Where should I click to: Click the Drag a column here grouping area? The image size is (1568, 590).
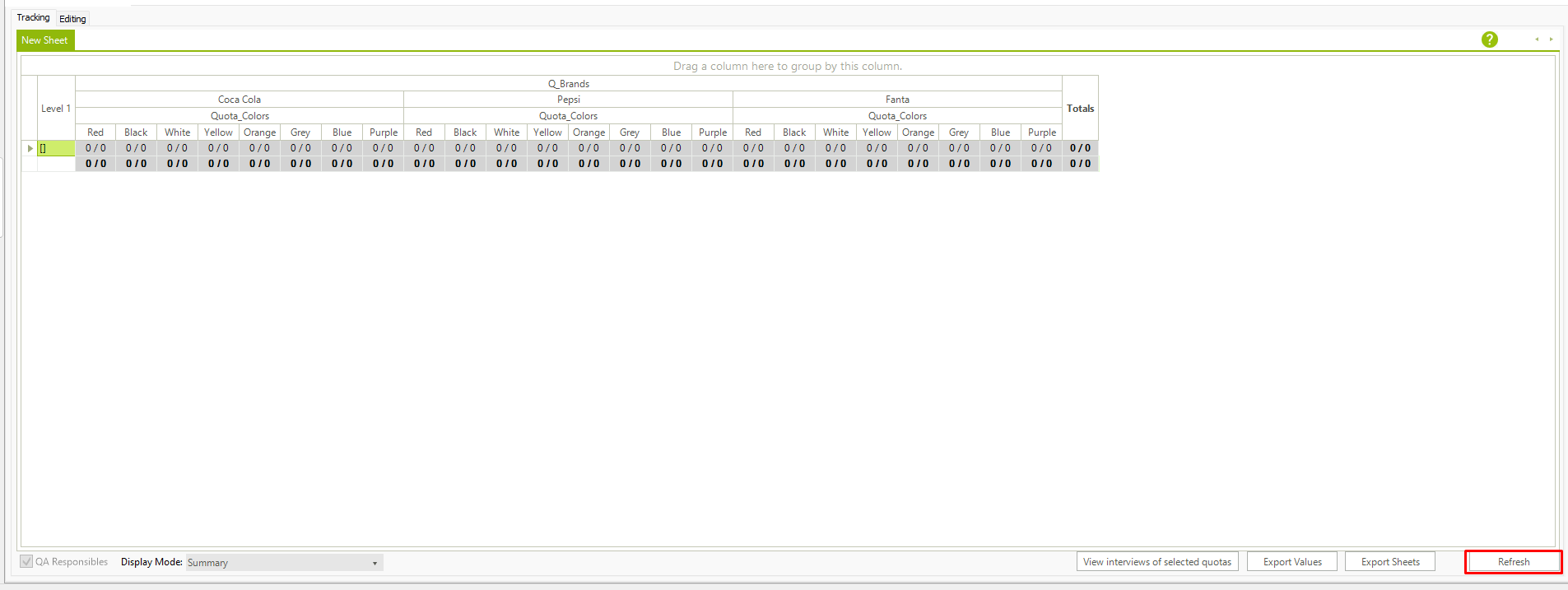pyautogui.click(x=788, y=66)
